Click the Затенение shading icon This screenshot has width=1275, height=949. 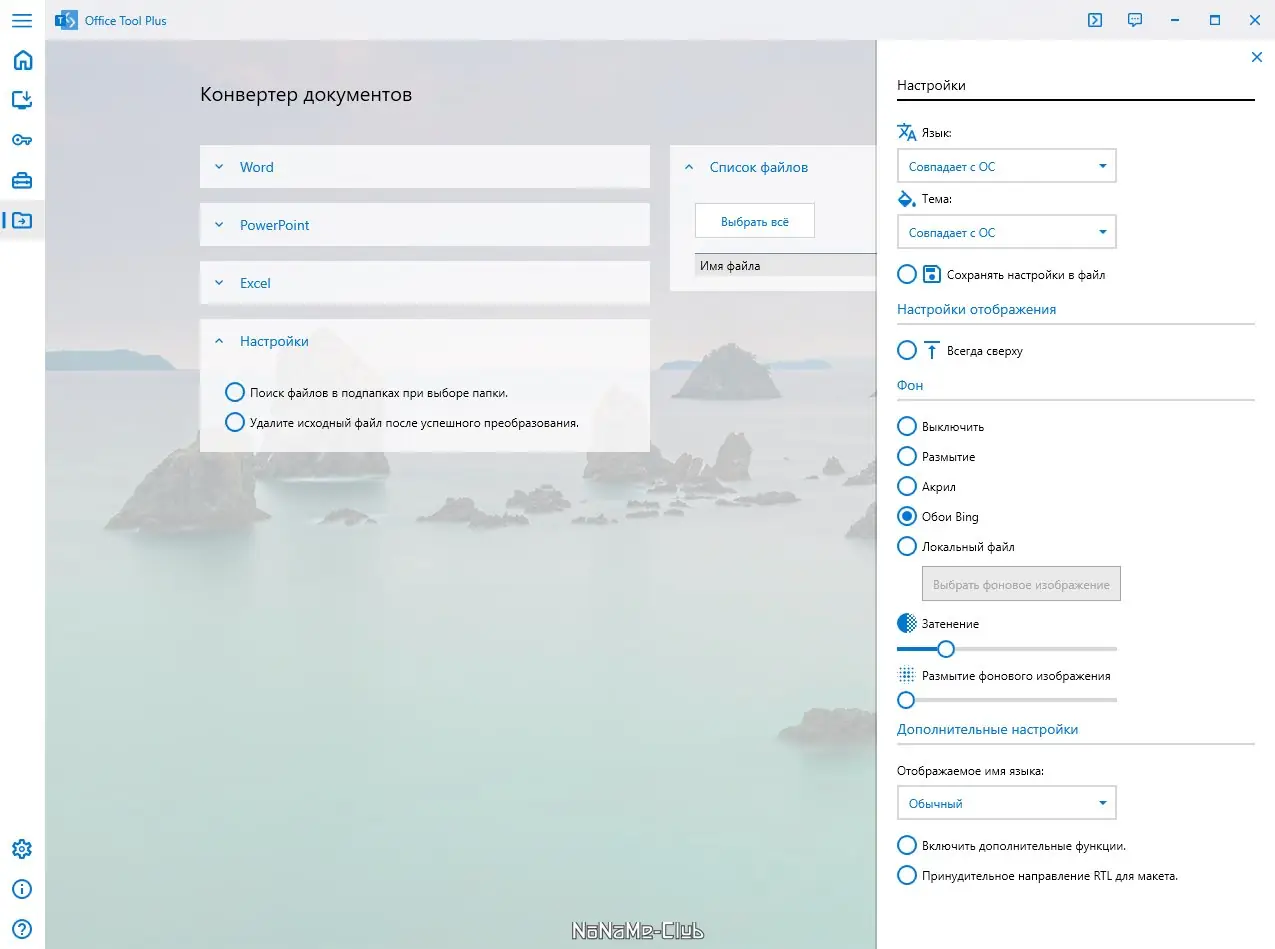pyautogui.click(x=907, y=623)
